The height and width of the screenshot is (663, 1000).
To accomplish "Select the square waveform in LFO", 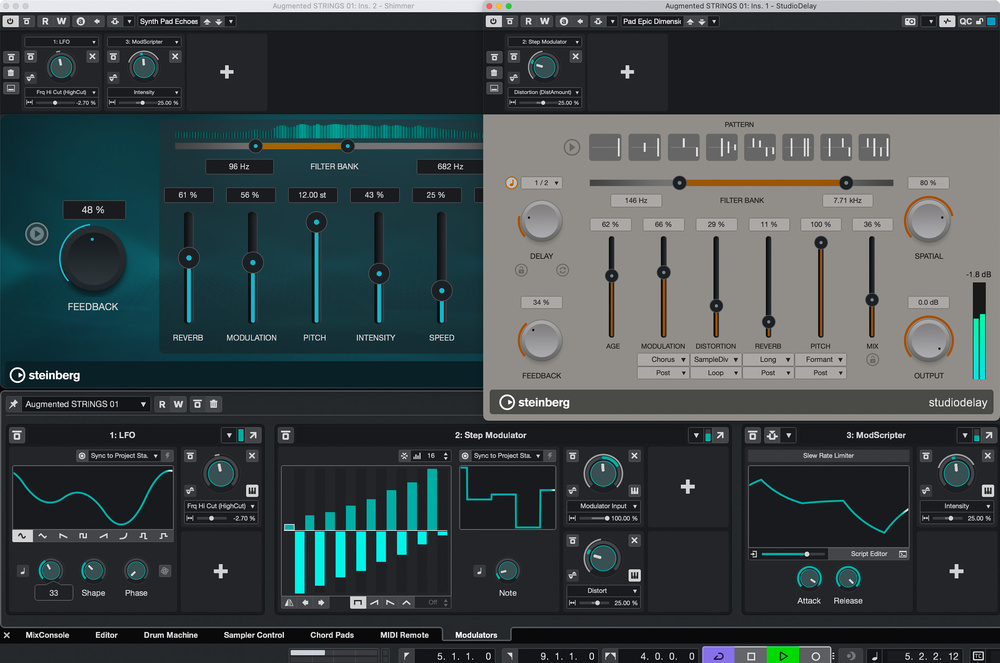I will click(83, 536).
